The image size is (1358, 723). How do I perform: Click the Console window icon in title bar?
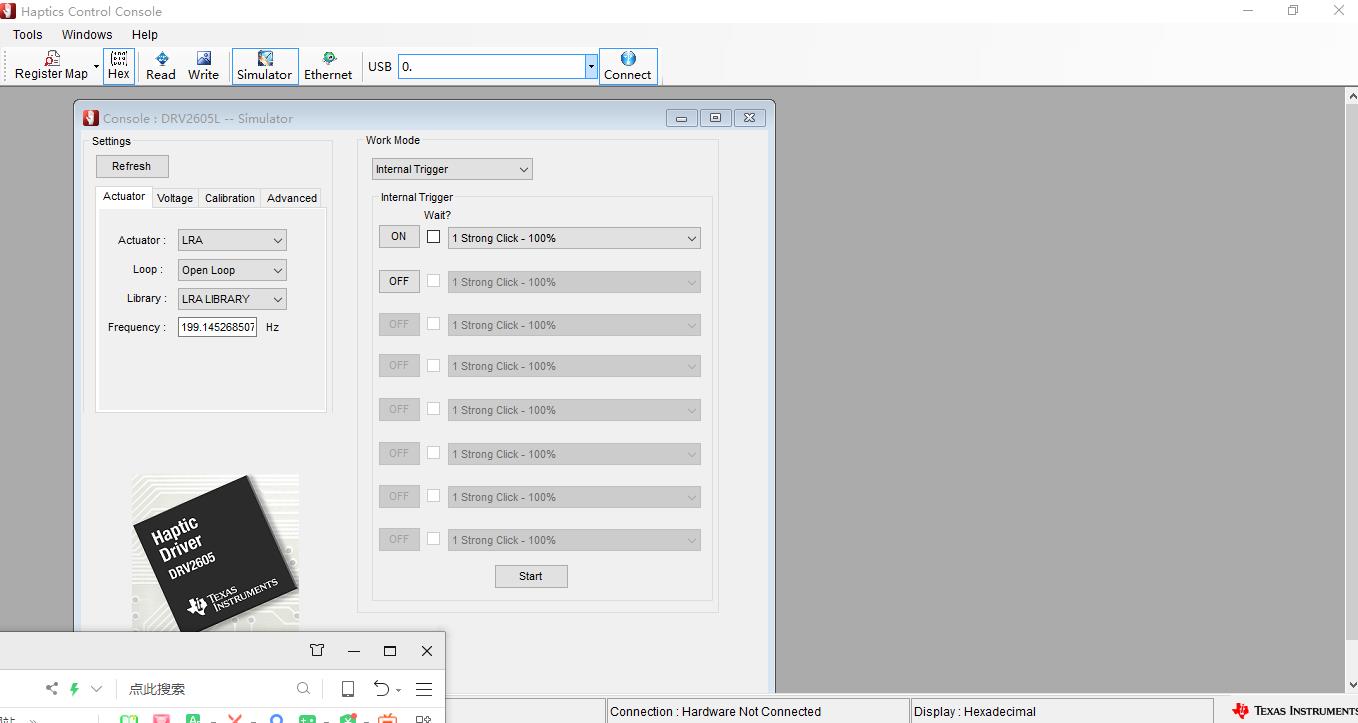[x=91, y=118]
